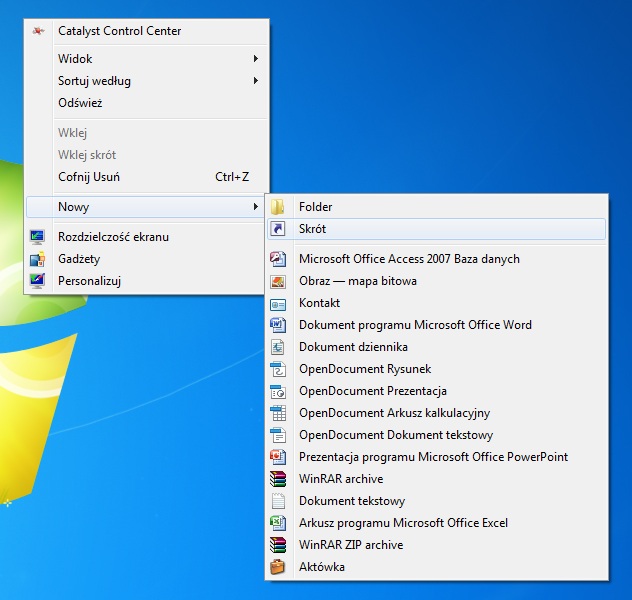Viewport: 632px width, 600px height.
Task: Create Arkusz programu Microsoft Office Excel
Action: (437, 523)
